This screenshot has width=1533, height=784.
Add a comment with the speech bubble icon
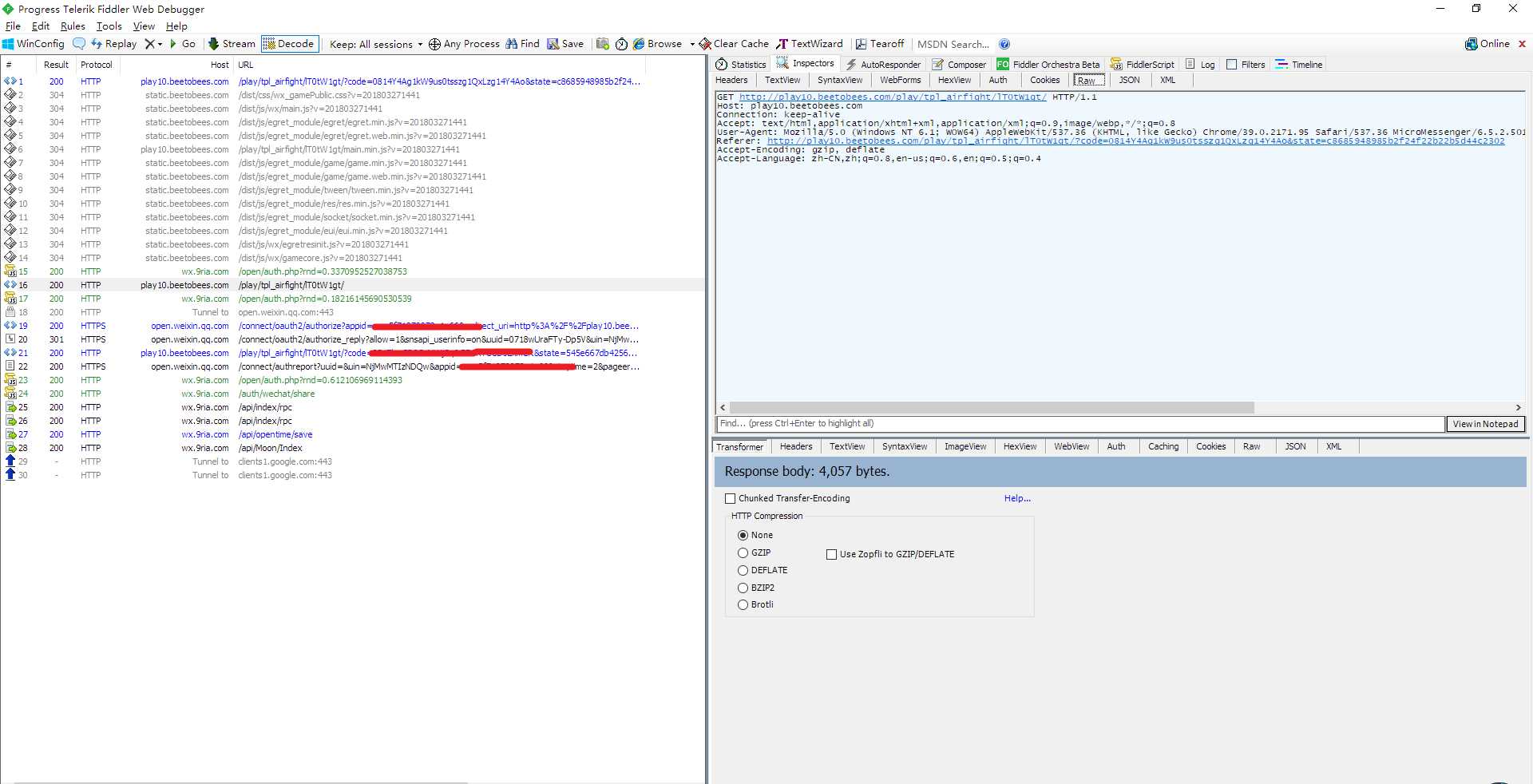(x=78, y=44)
